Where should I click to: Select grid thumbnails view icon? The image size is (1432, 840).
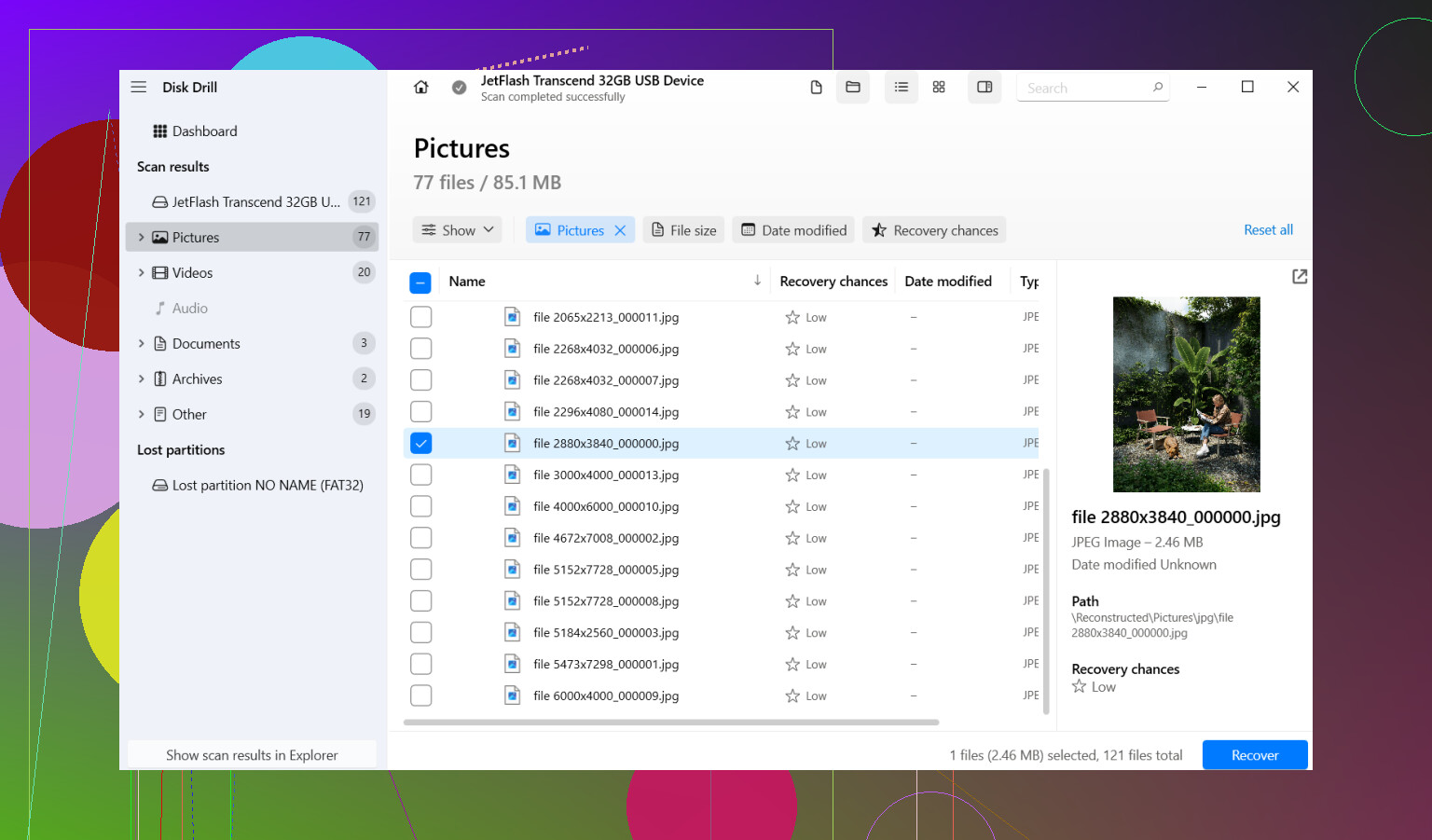click(939, 87)
